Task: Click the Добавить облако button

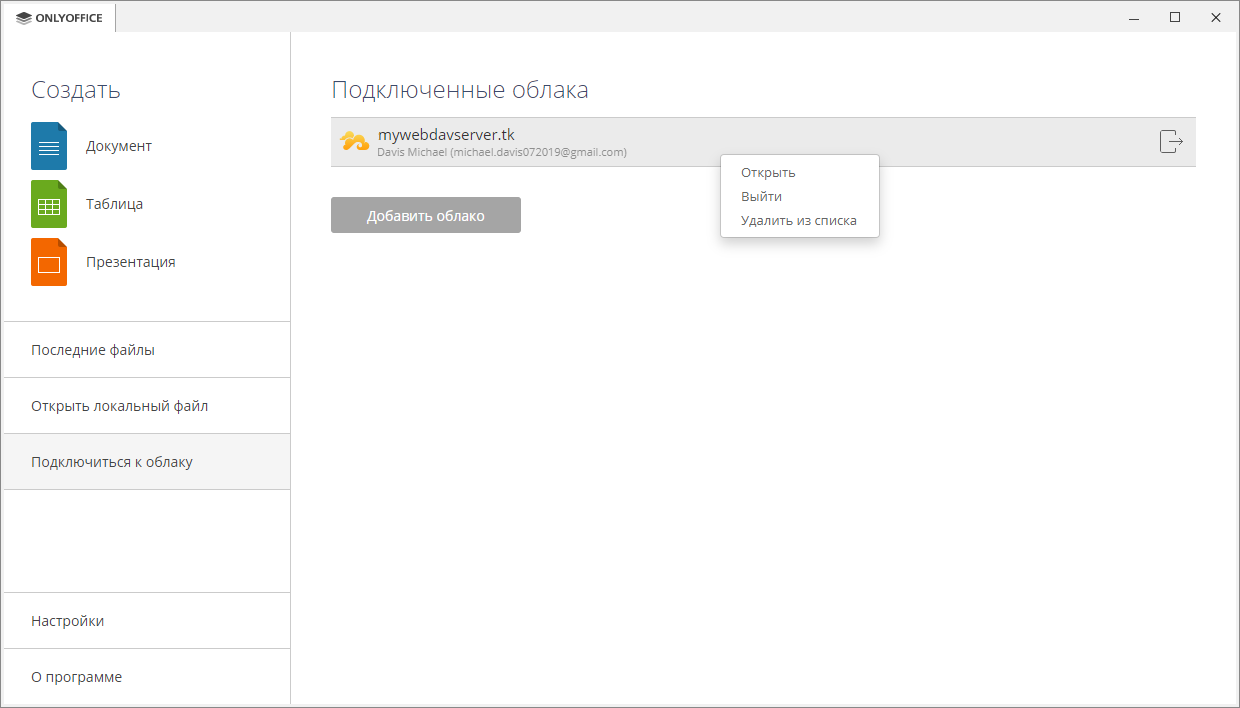Action: [426, 215]
